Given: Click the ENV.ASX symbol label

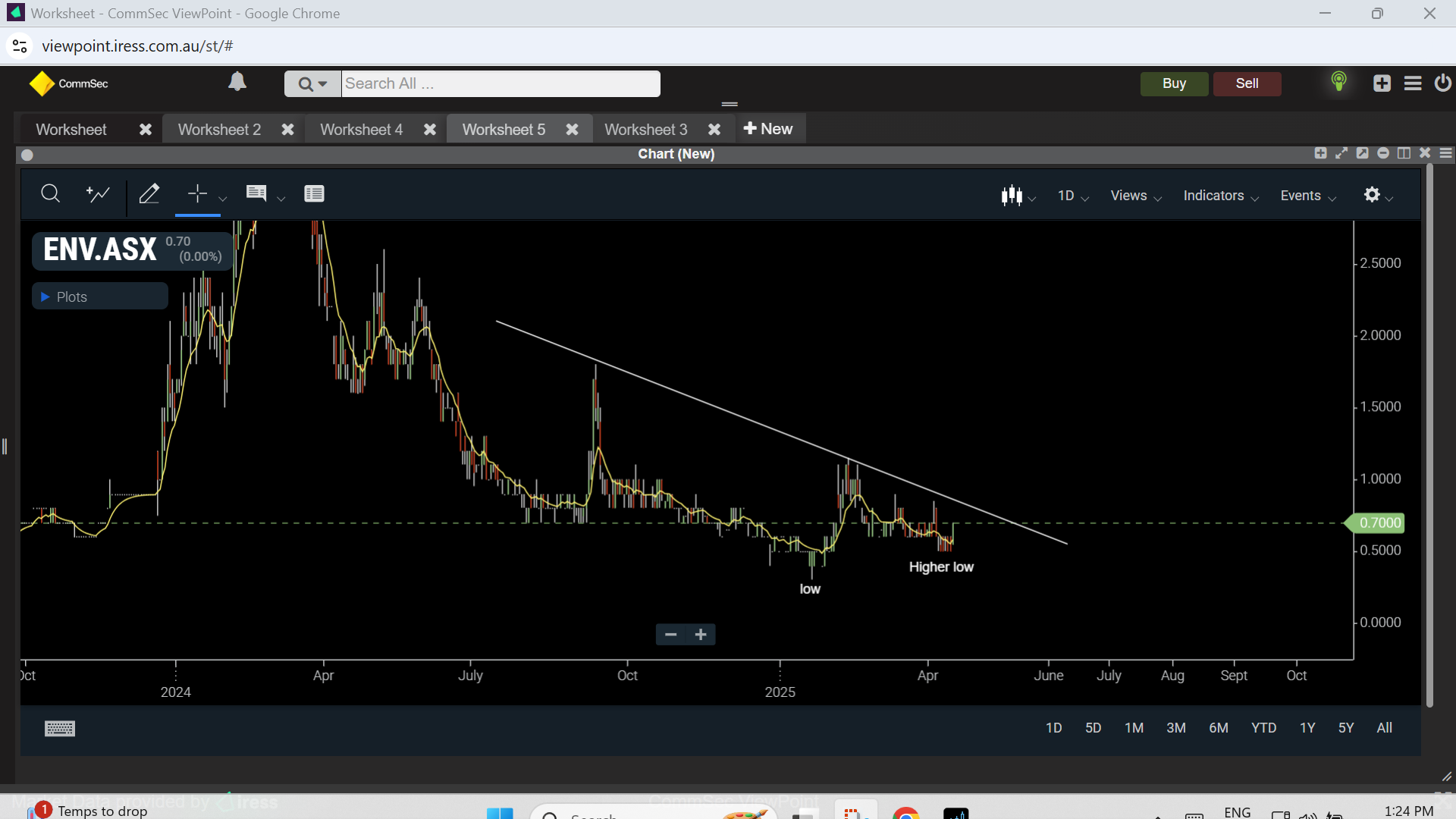Looking at the screenshot, I should coord(100,249).
